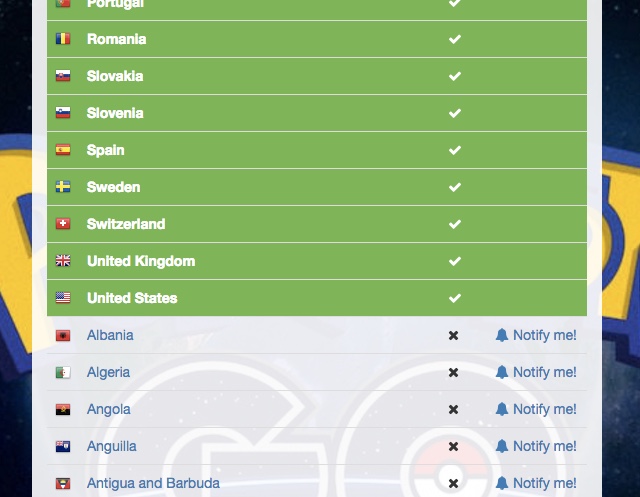
Task: Click the Switzerland flag icon
Action: (63, 224)
